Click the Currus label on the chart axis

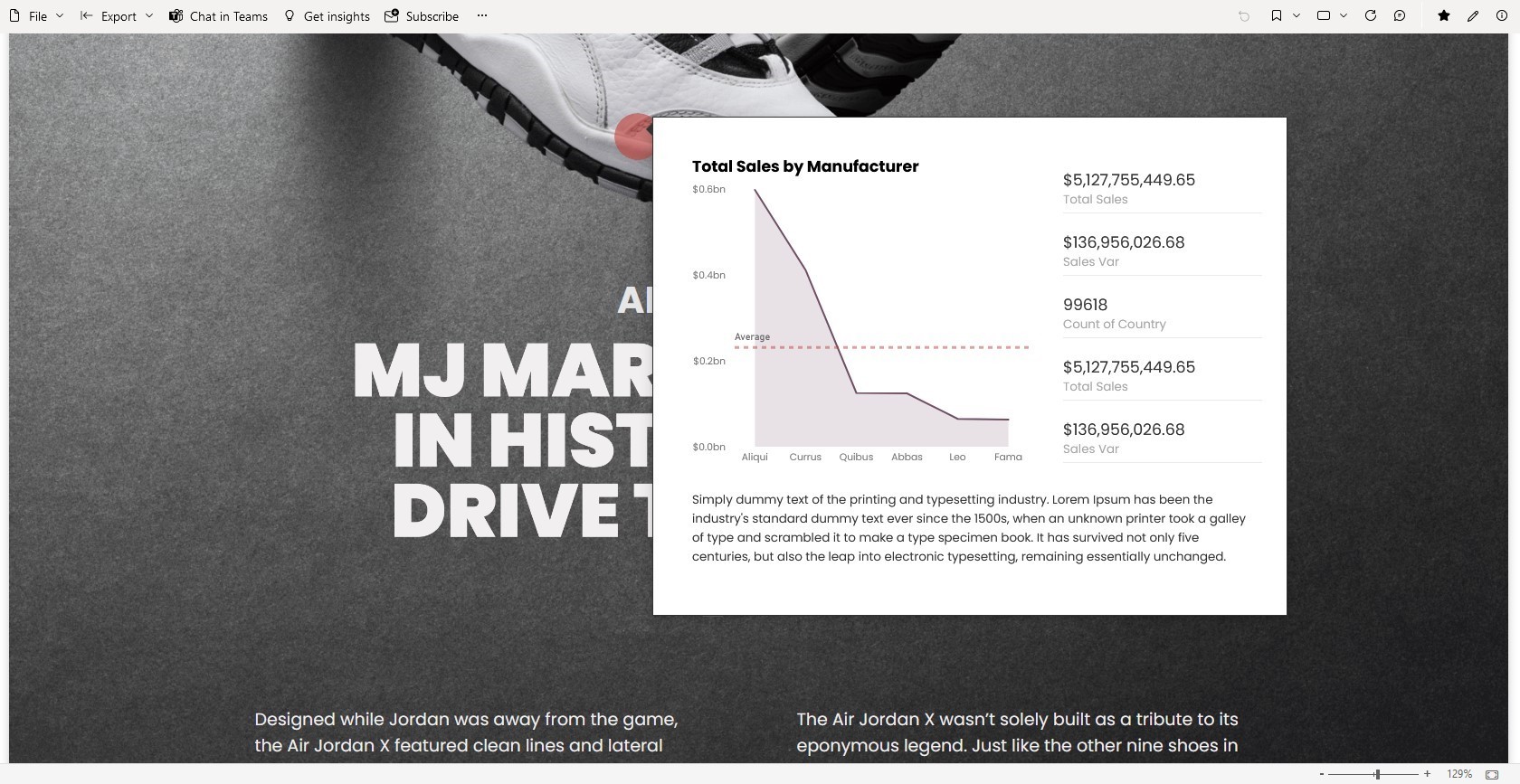[805, 457]
